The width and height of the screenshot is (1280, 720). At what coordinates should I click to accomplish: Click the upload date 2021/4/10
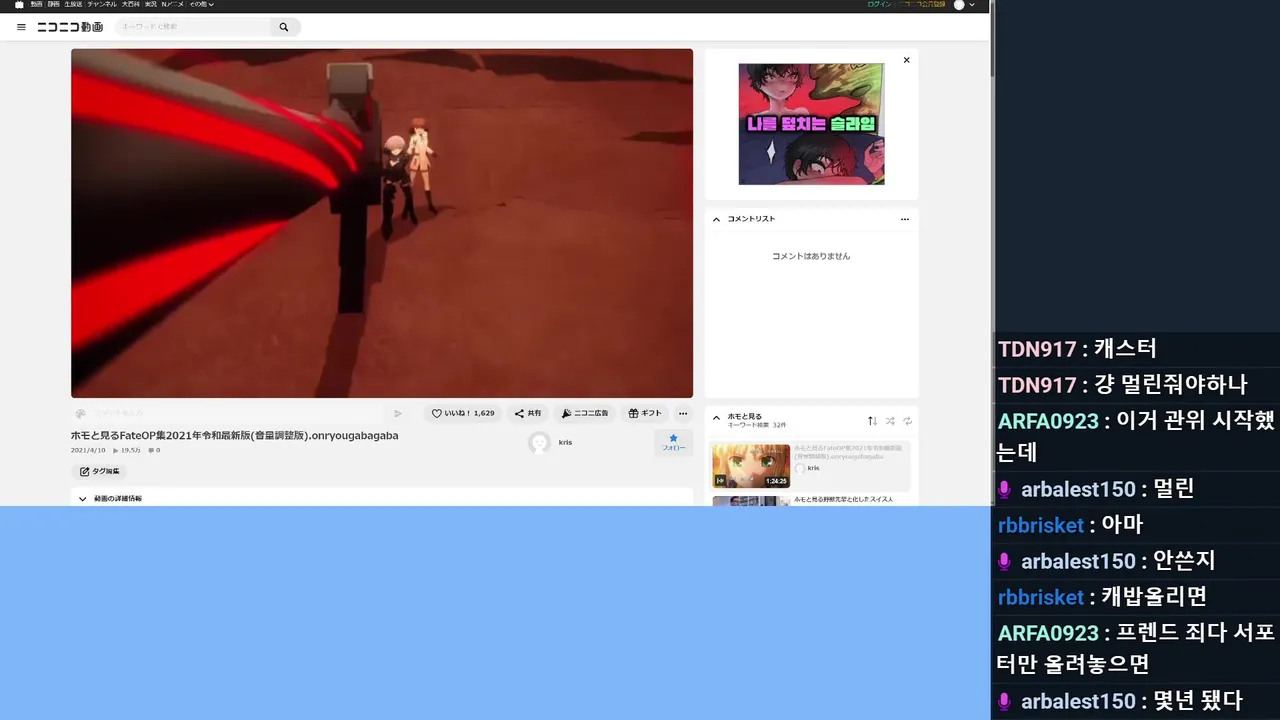(x=88, y=450)
